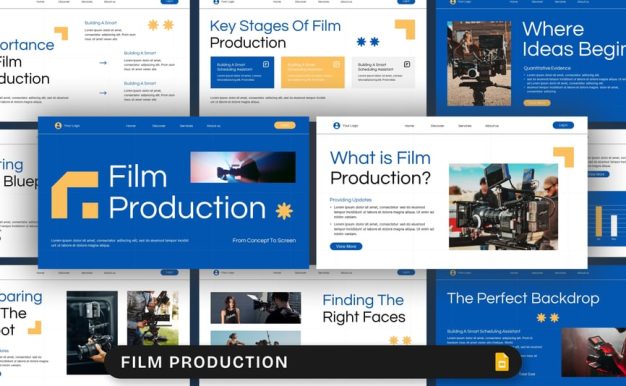Screen dimensions: 626x386
Task: Open the Home menu item on the blue title slide
Action: 131,126
